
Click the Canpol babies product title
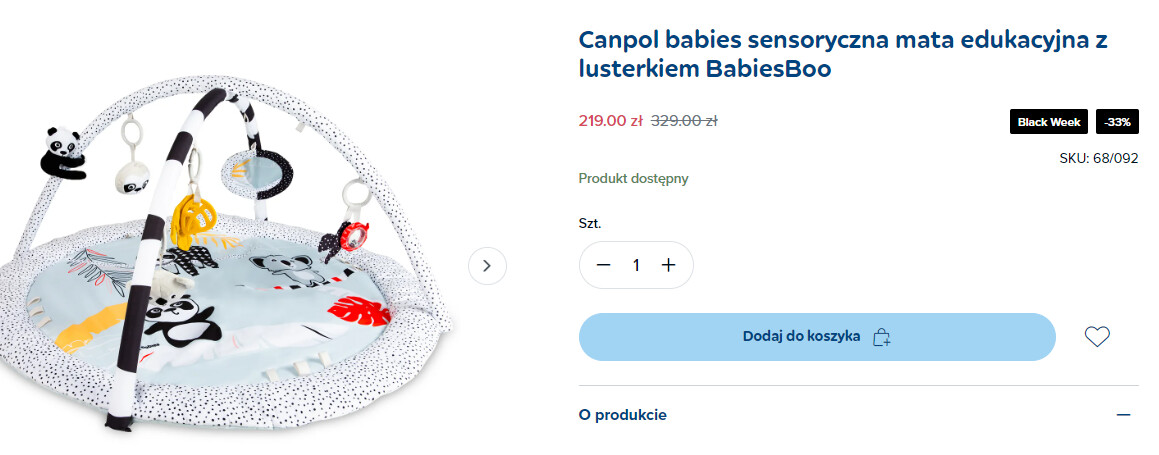pyautogui.click(x=843, y=55)
